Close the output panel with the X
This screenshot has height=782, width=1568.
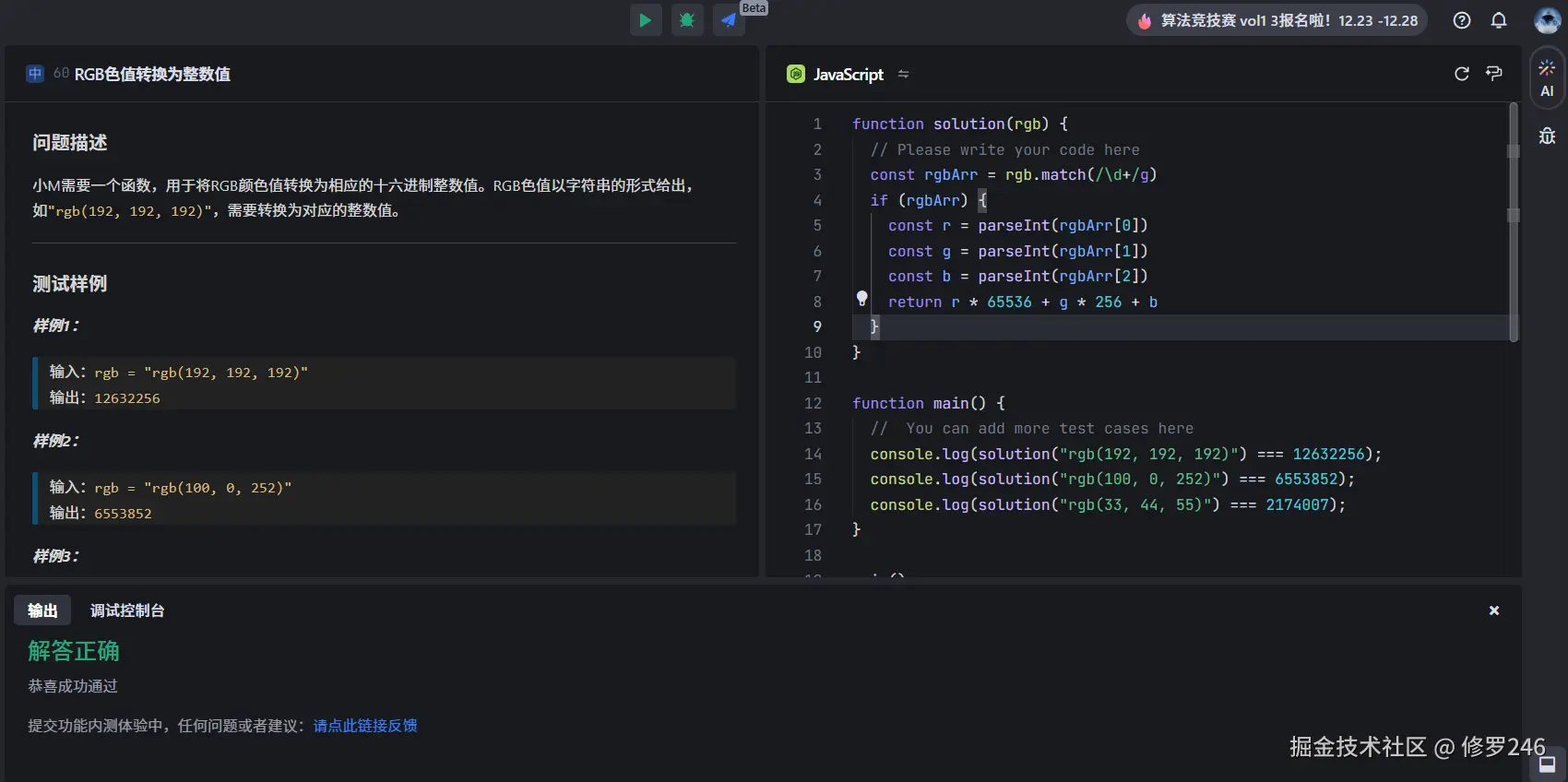[1494, 610]
